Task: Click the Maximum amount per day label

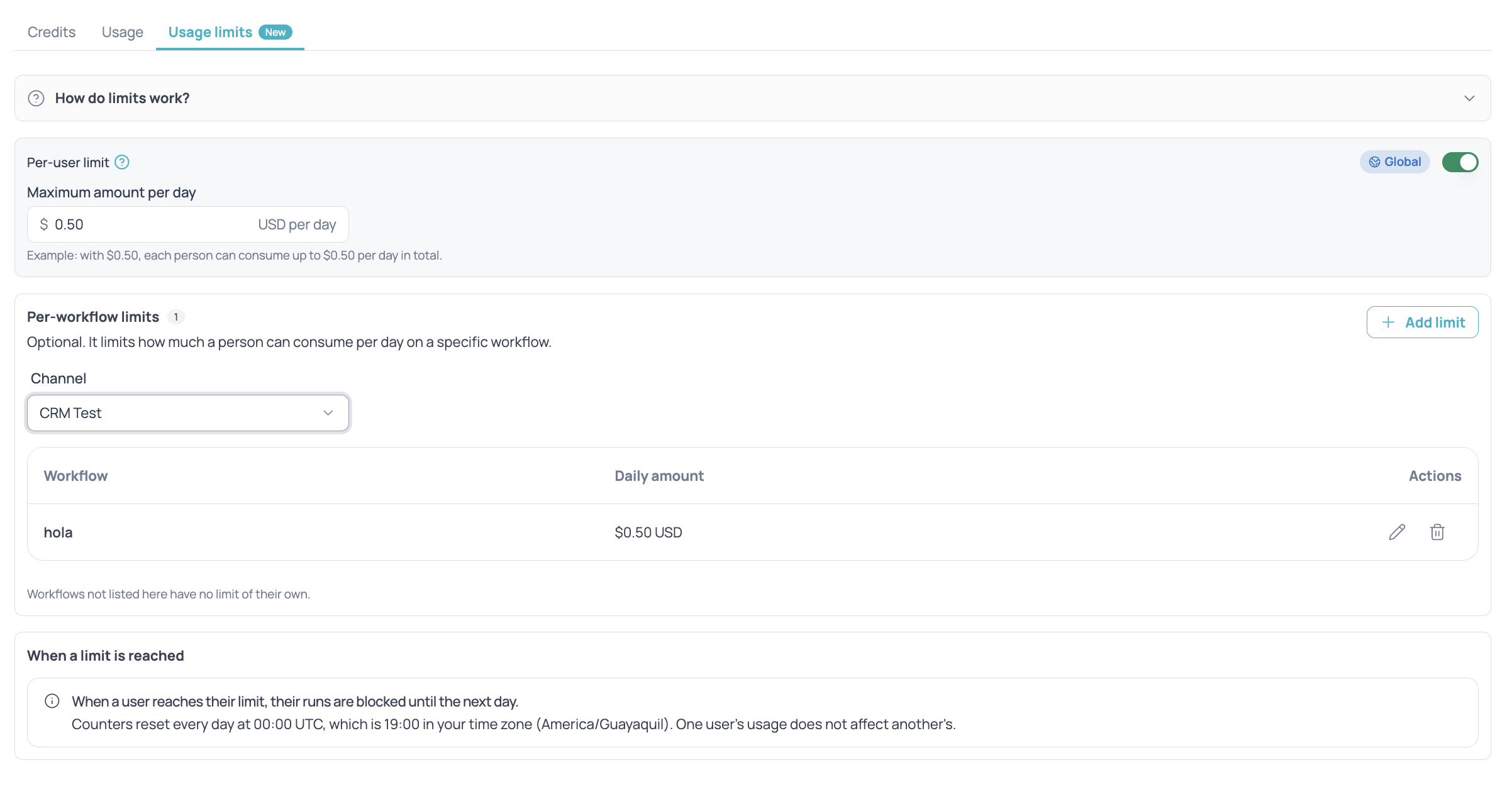Action: tap(111, 192)
